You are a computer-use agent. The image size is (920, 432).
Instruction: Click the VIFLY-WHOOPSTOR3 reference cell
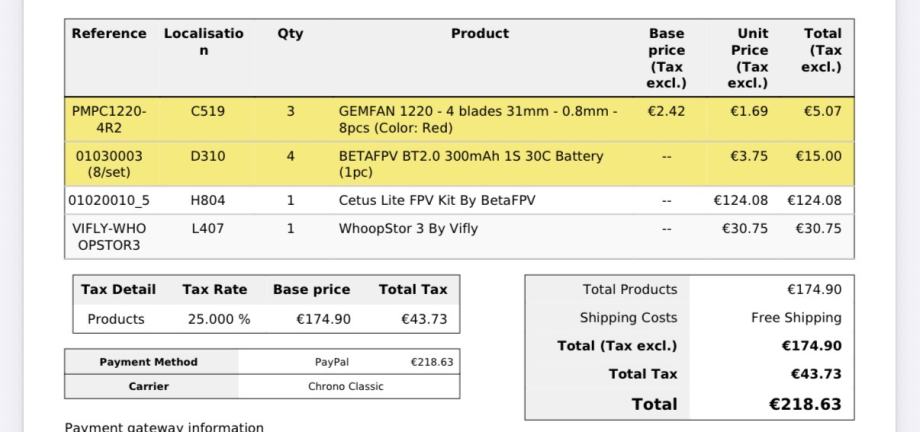109,236
